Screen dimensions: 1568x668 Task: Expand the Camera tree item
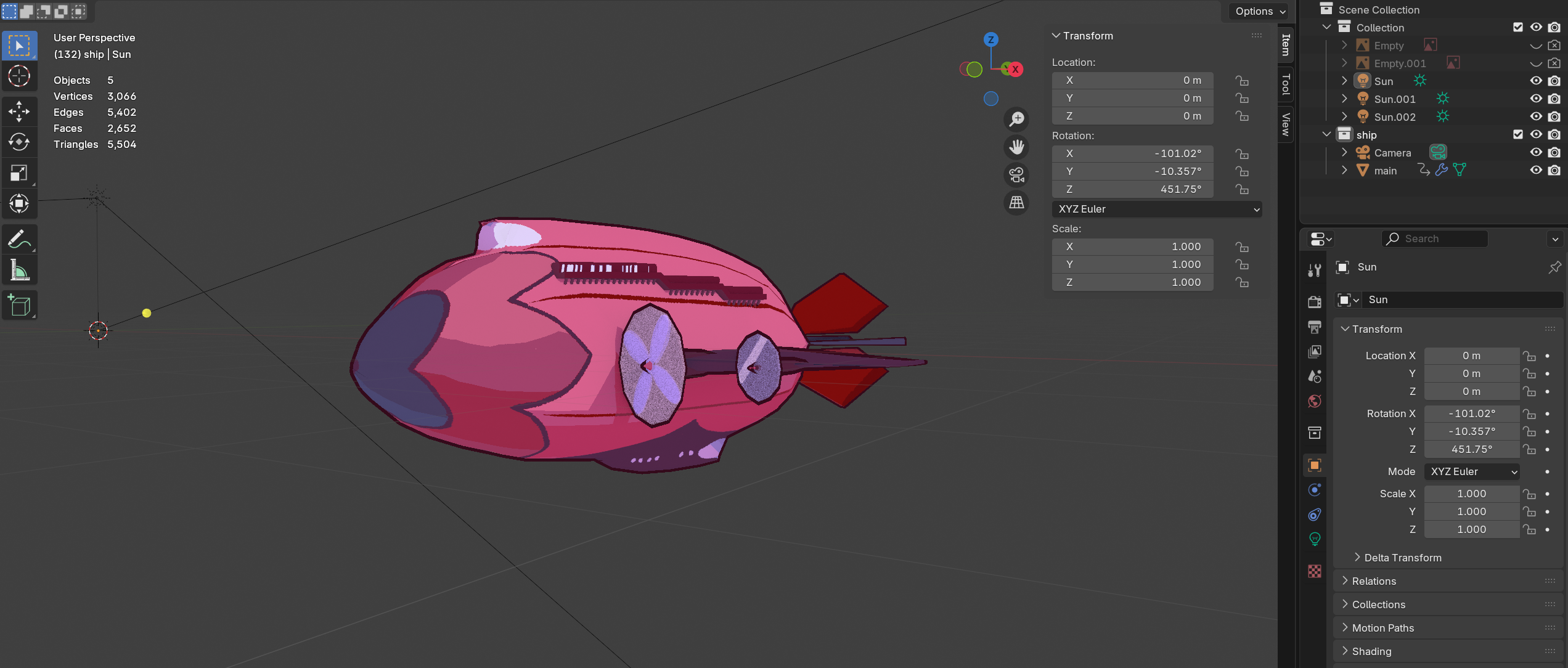point(1344,152)
